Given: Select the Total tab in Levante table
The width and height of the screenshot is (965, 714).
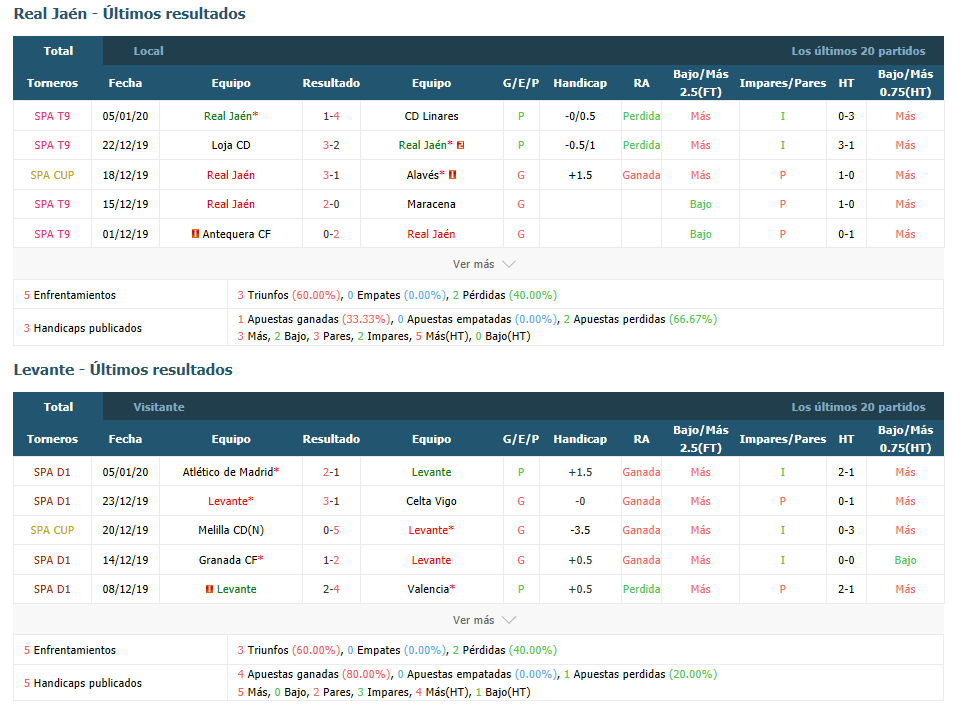Looking at the screenshot, I should point(58,407).
